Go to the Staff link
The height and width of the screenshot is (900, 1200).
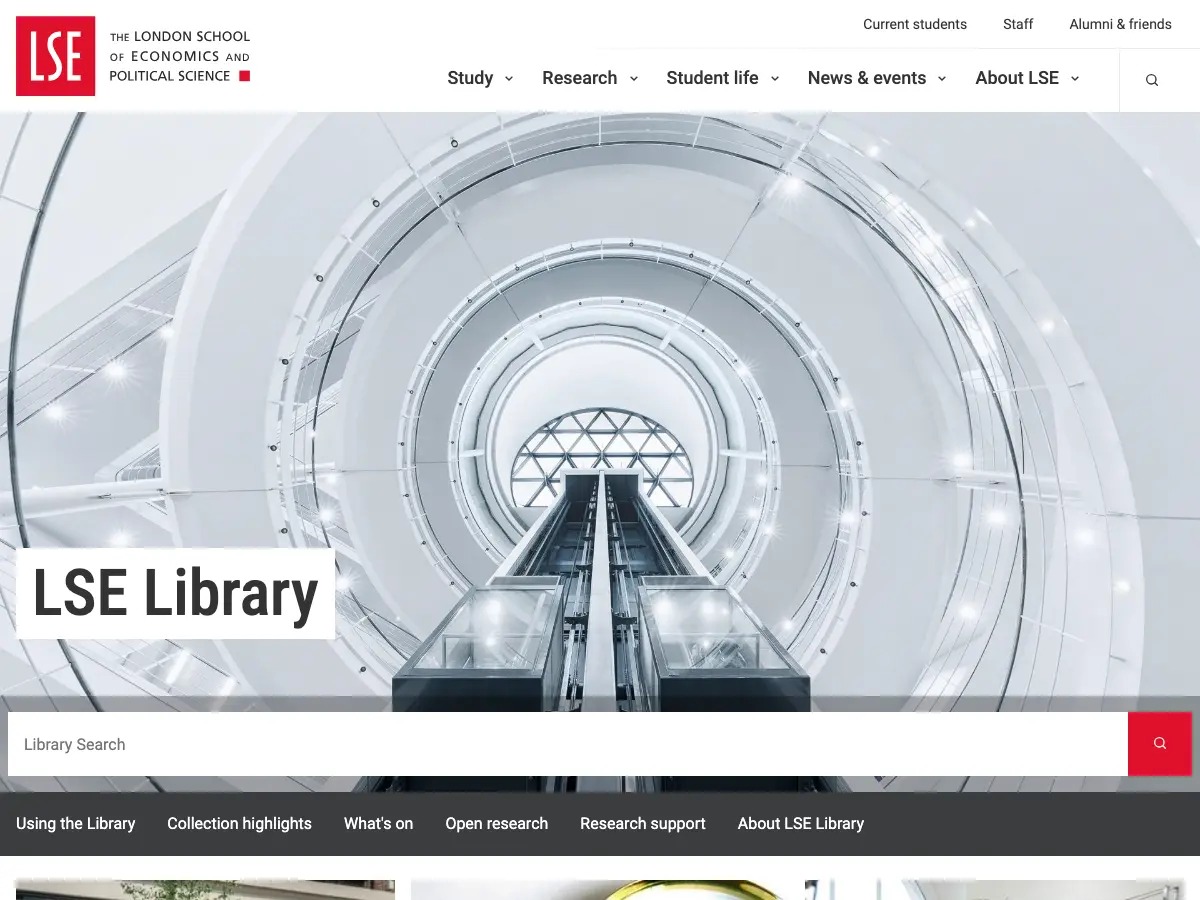click(x=1018, y=24)
